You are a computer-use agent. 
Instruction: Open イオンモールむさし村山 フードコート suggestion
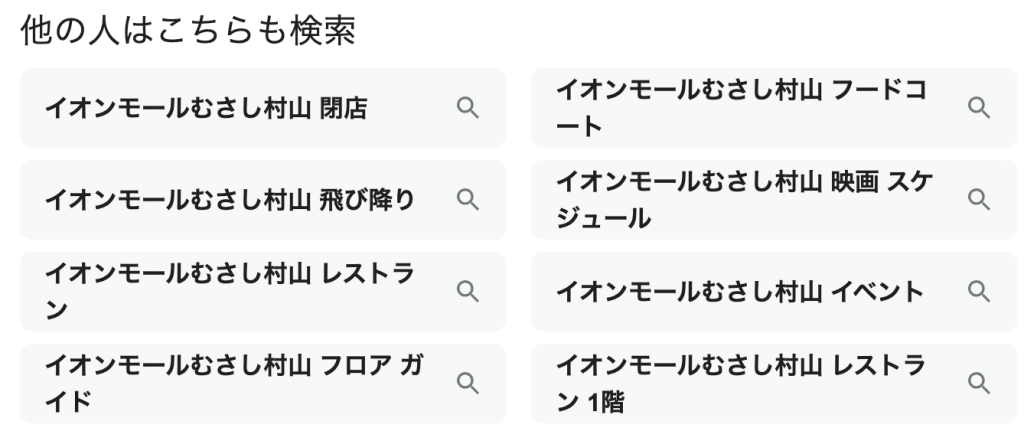(x=740, y=108)
